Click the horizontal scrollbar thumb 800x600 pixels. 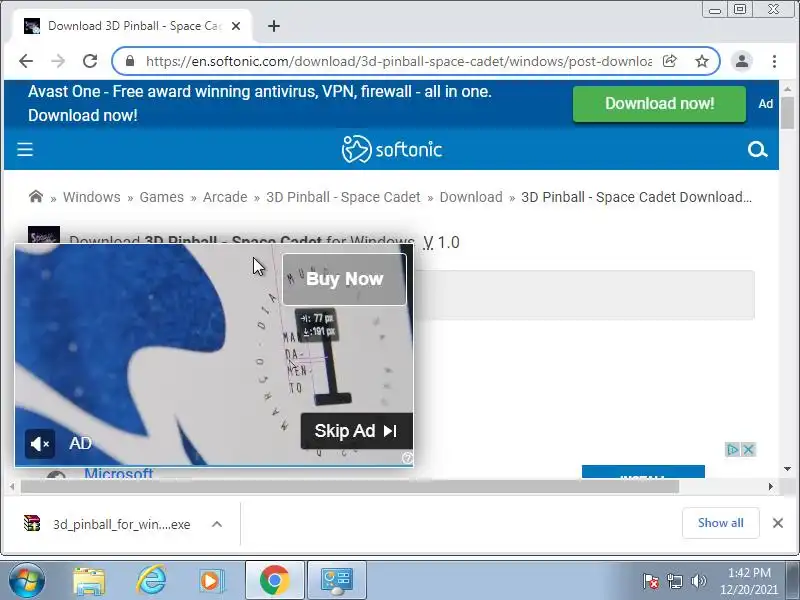(x=350, y=487)
